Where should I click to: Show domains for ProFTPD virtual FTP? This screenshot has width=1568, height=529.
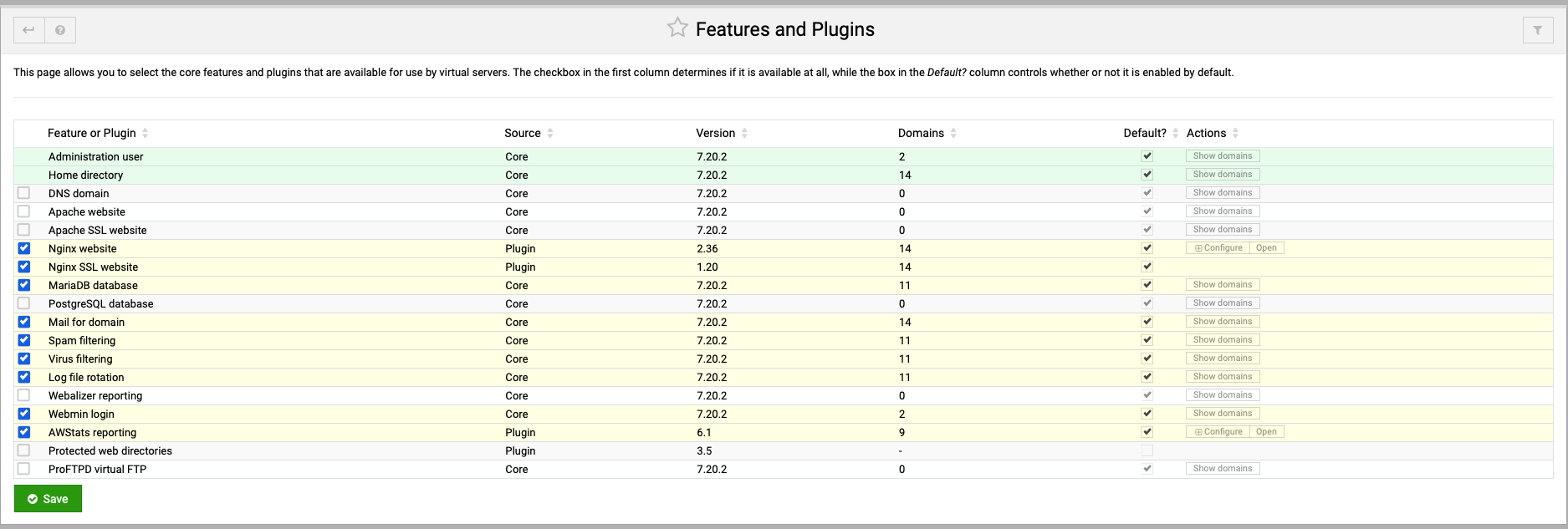tap(1223, 469)
